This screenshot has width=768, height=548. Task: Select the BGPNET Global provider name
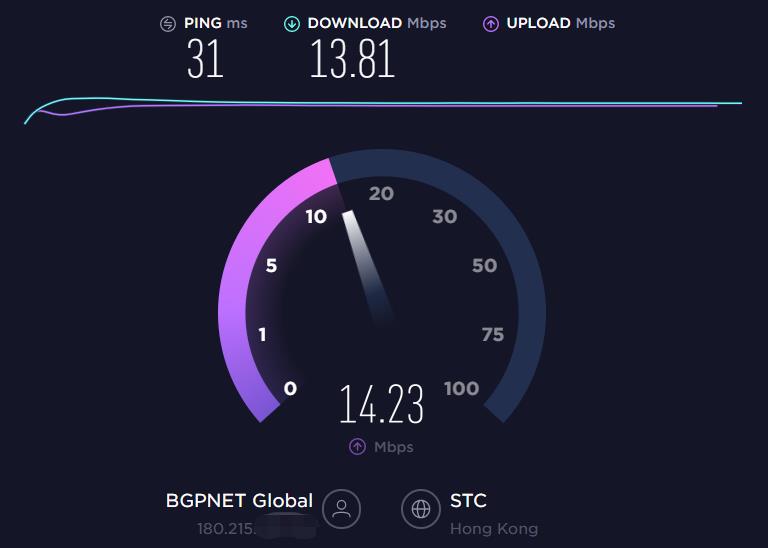pyautogui.click(x=239, y=500)
